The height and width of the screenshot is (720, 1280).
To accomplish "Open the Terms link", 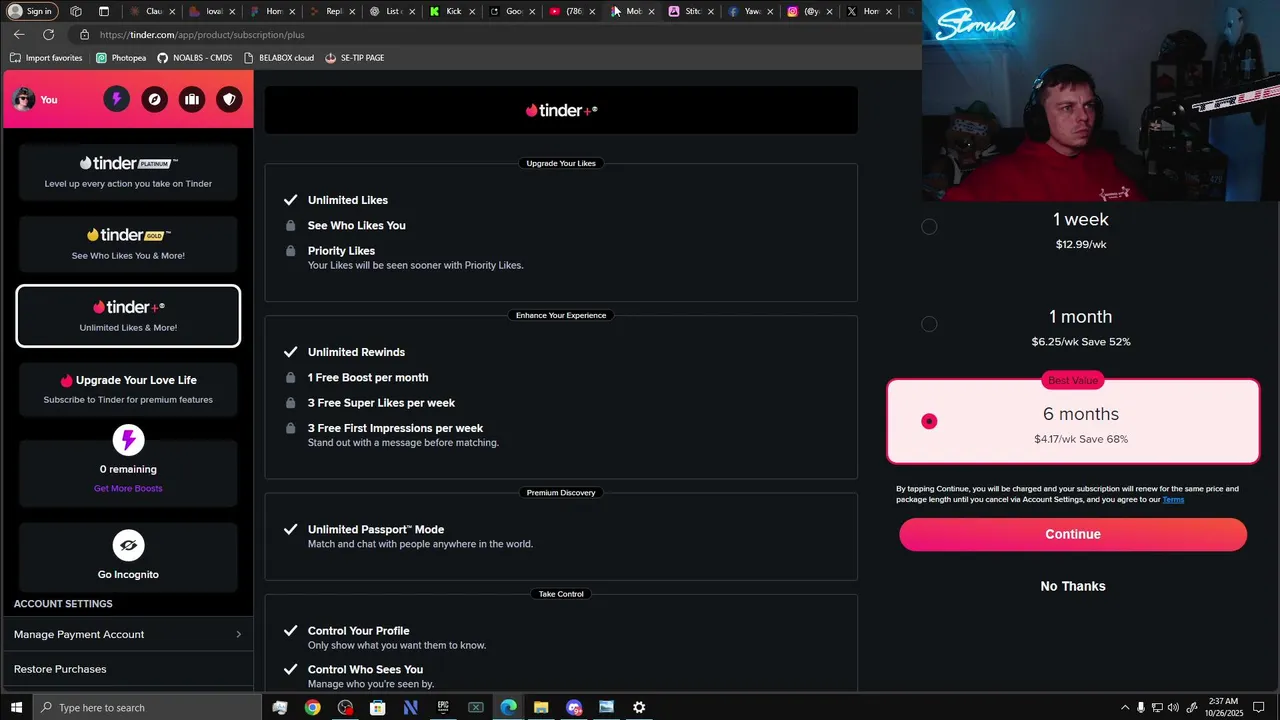I will click(x=1173, y=500).
